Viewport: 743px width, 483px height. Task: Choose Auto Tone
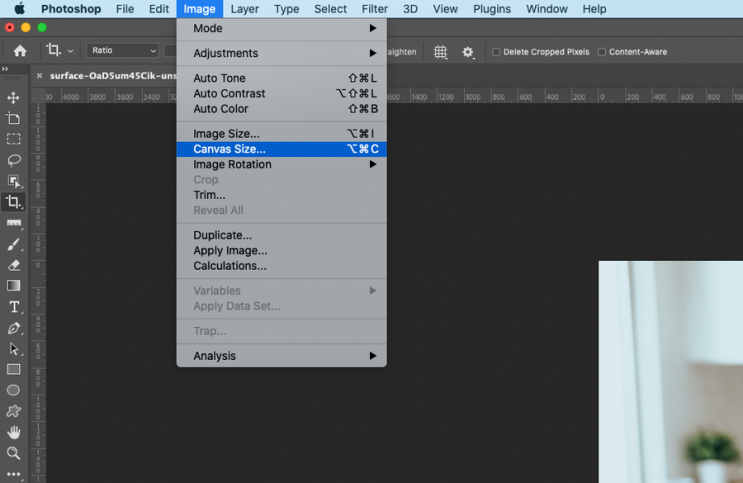[x=281, y=78]
